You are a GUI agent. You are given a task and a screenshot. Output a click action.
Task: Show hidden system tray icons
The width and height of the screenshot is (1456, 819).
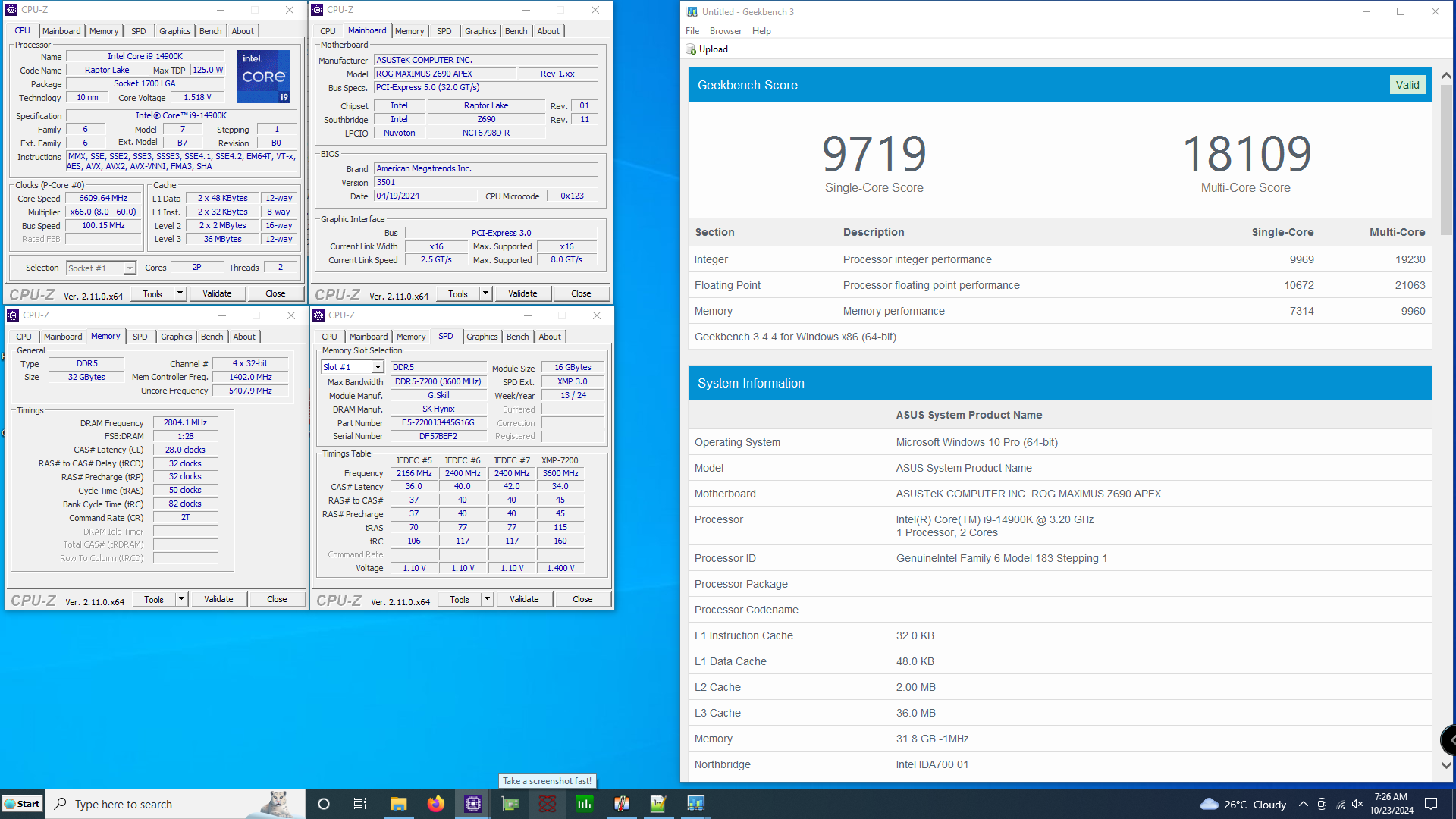tap(1303, 805)
